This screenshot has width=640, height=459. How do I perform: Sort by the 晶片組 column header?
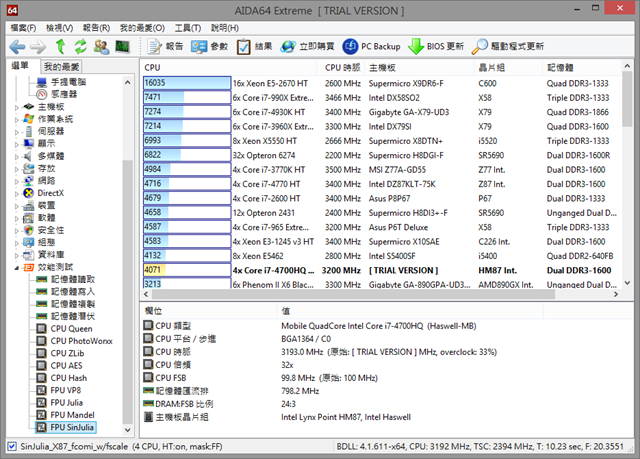509,68
